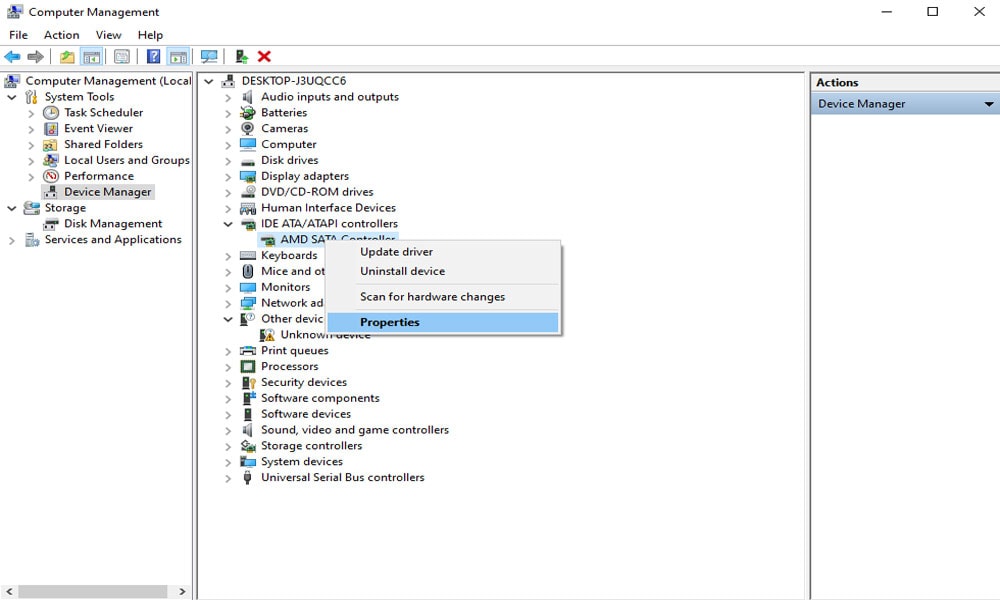Click the Print queues printer icon

pyautogui.click(x=247, y=351)
